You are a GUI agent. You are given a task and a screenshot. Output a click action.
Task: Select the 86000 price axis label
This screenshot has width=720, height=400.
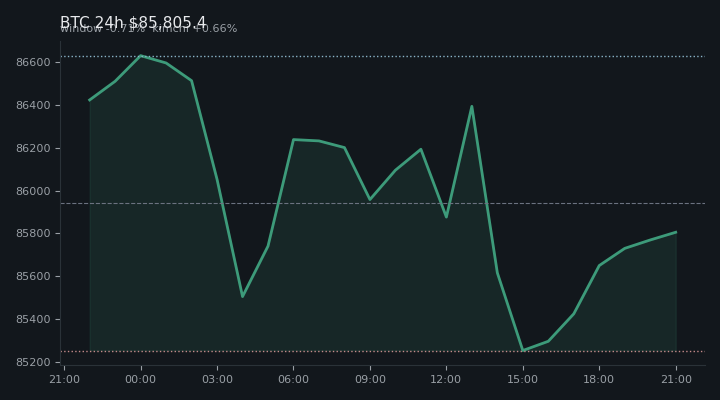pyautogui.click(x=33, y=191)
